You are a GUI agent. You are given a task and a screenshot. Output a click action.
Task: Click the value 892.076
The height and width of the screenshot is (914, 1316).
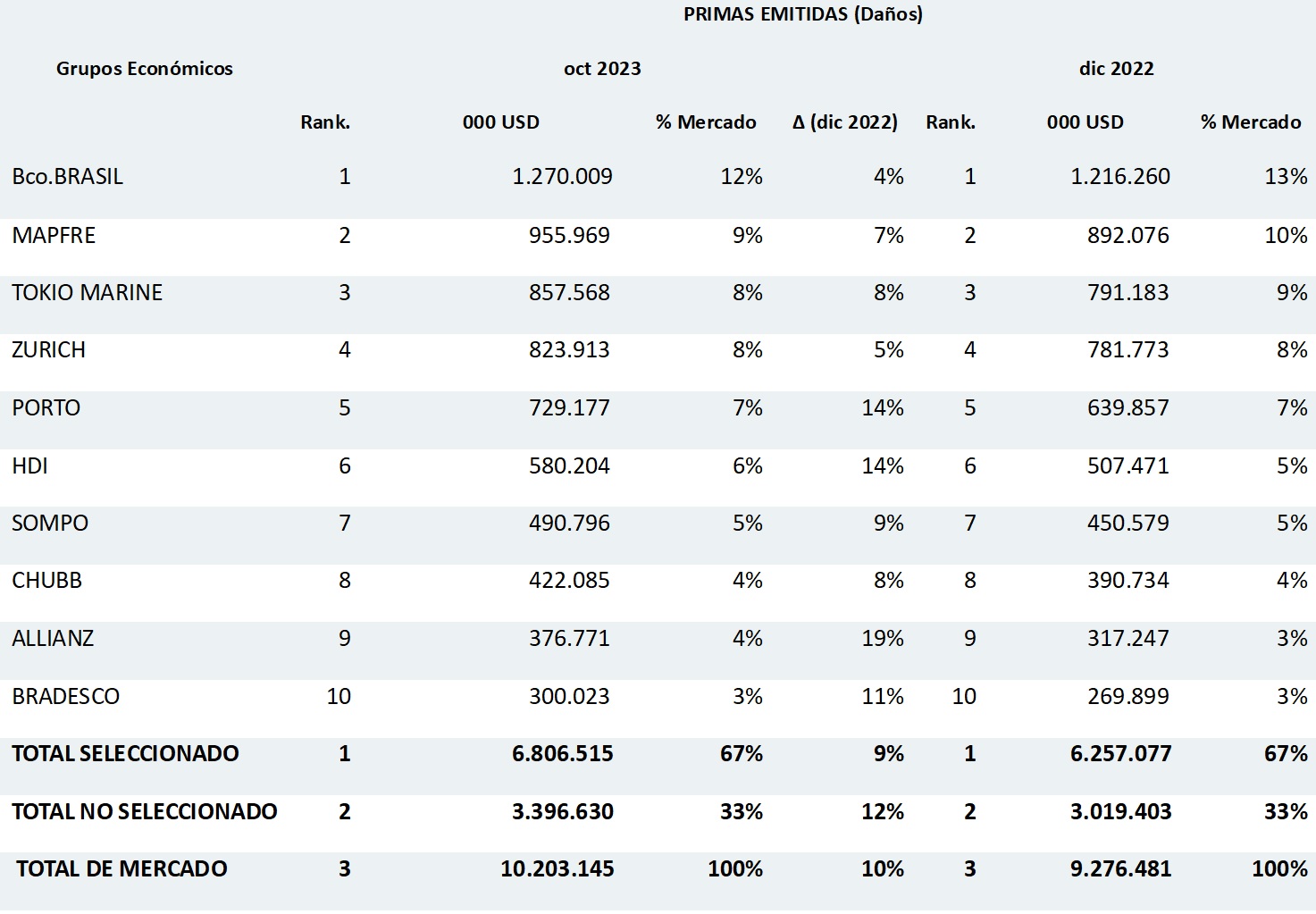click(x=1128, y=236)
